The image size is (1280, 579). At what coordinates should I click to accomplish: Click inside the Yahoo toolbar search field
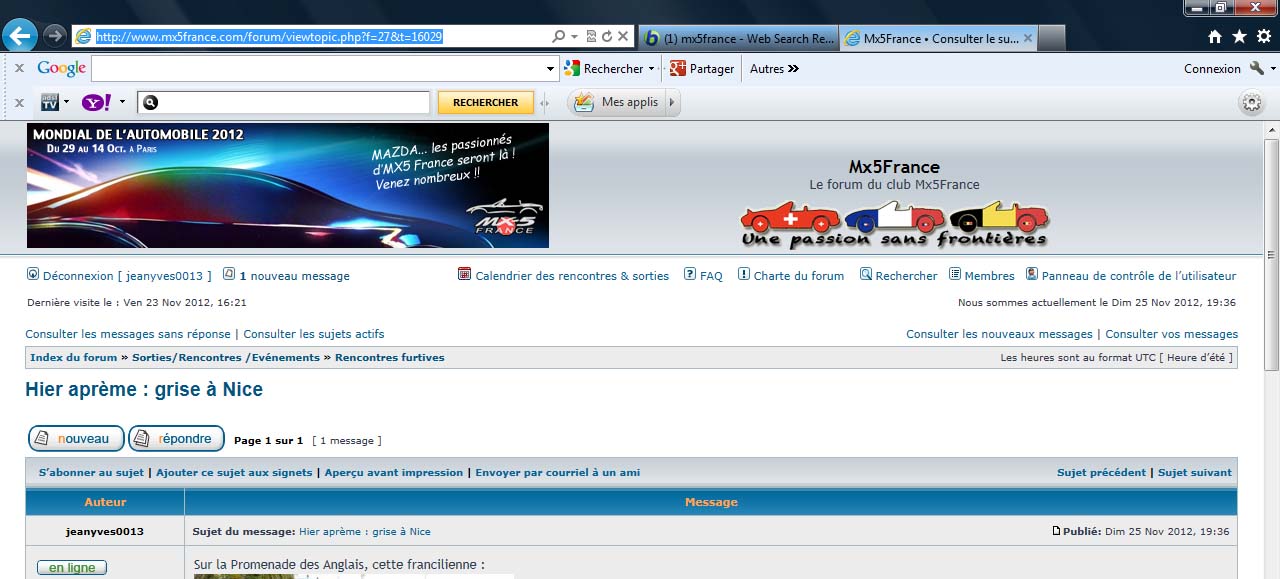[292, 102]
